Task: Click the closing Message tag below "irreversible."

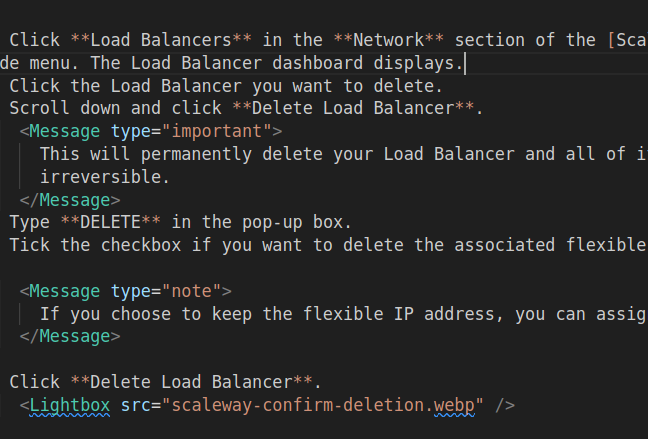Action: (70, 199)
